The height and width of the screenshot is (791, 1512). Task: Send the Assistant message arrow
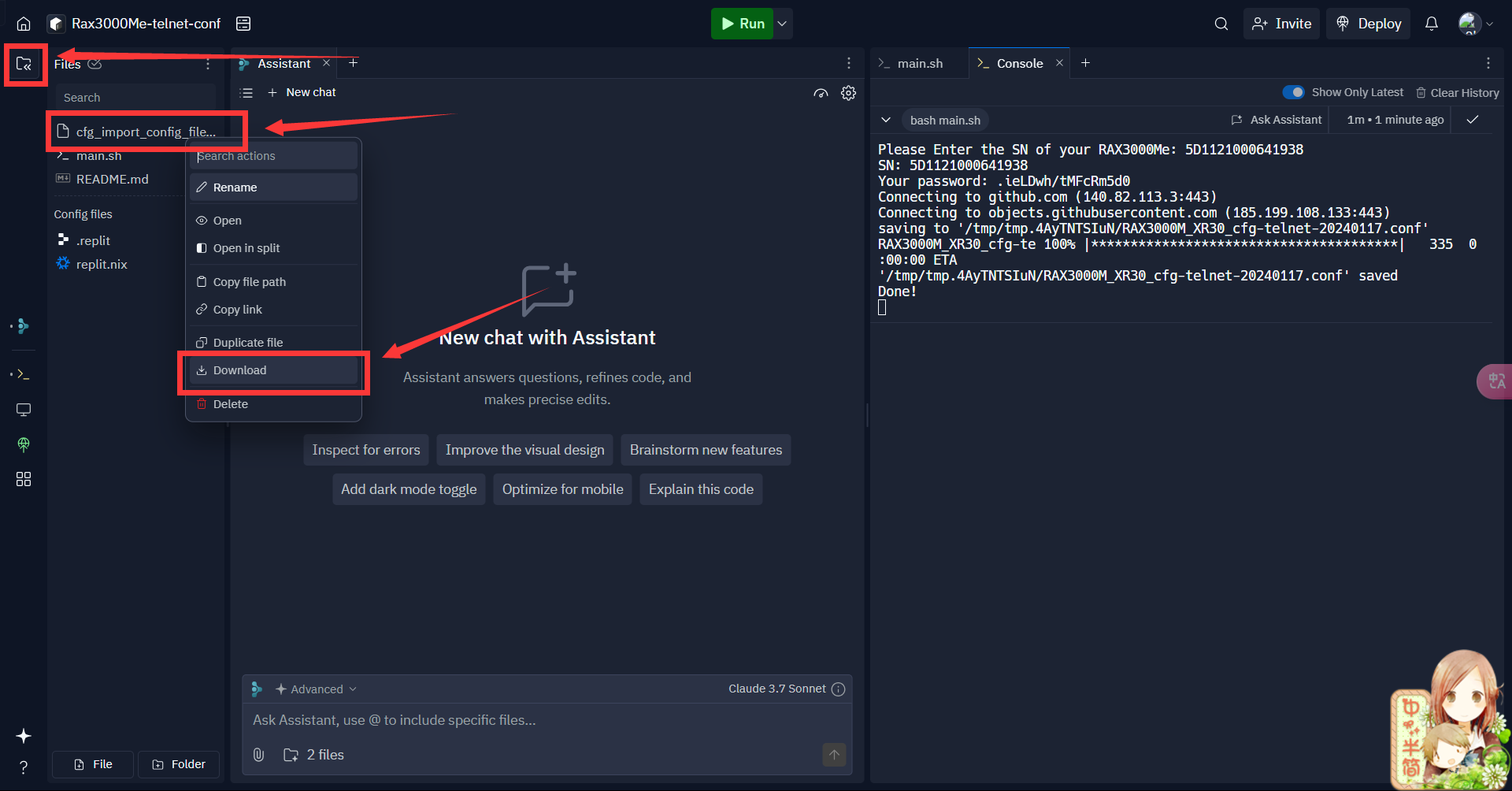834,755
